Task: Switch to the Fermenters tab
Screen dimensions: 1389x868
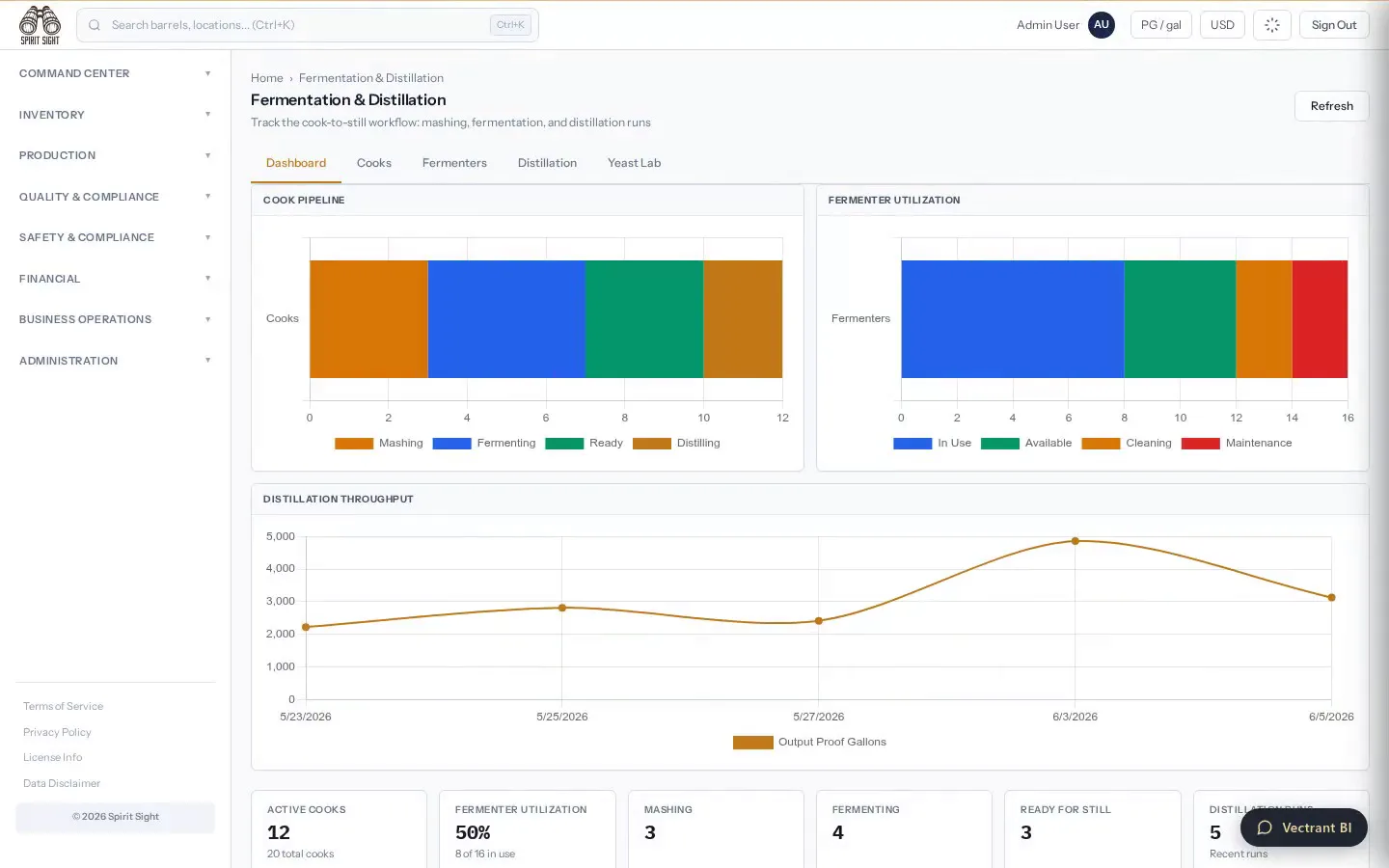Action: point(454,163)
